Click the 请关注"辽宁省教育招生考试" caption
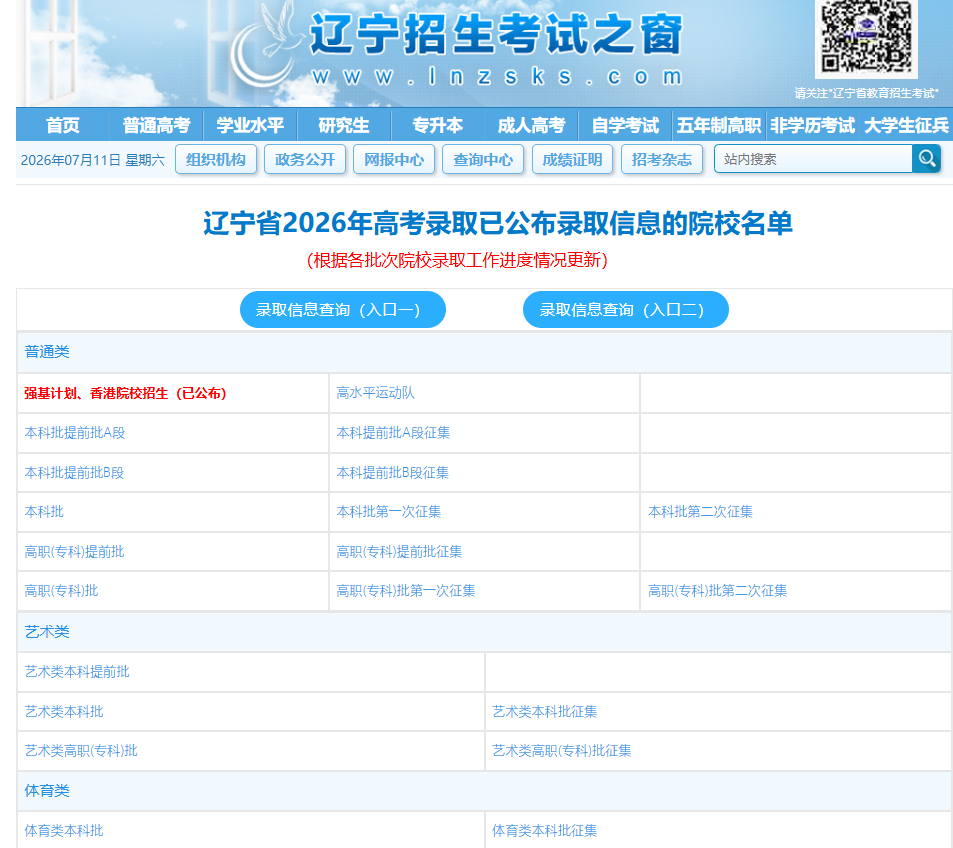The height and width of the screenshot is (848, 953). tap(866, 93)
